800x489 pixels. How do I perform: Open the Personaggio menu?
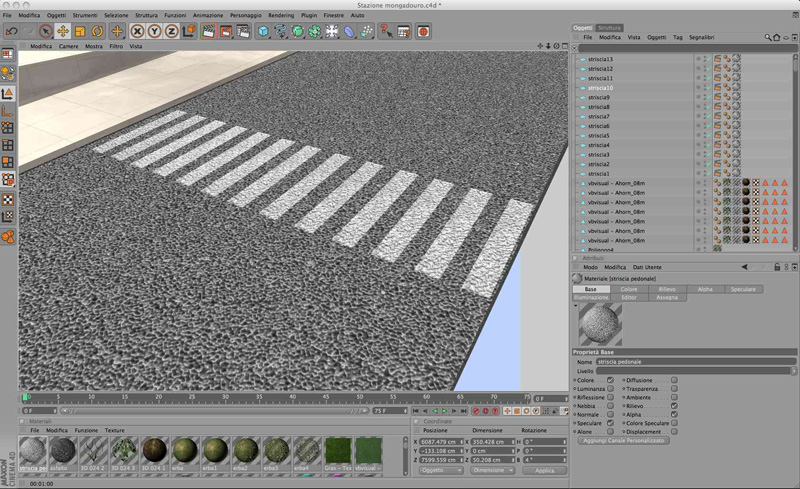tap(245, 15)
